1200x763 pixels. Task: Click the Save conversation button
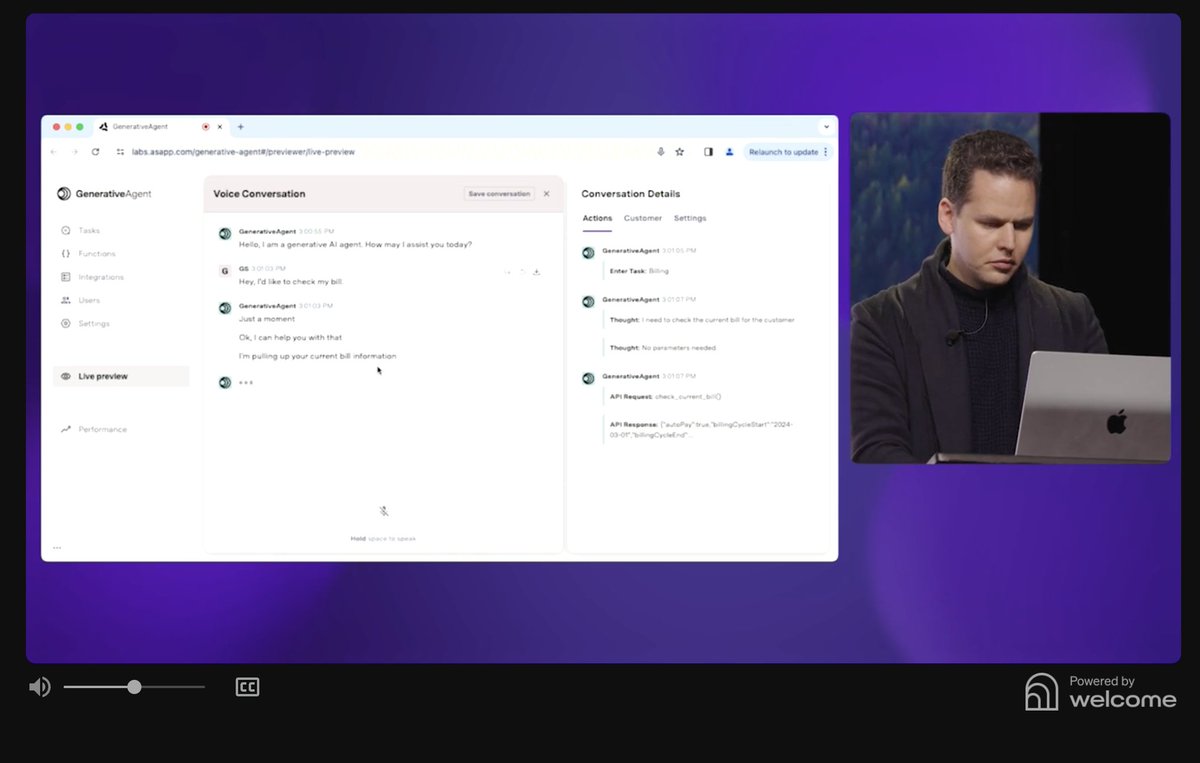pyautogui.click(x=499, y=194)
